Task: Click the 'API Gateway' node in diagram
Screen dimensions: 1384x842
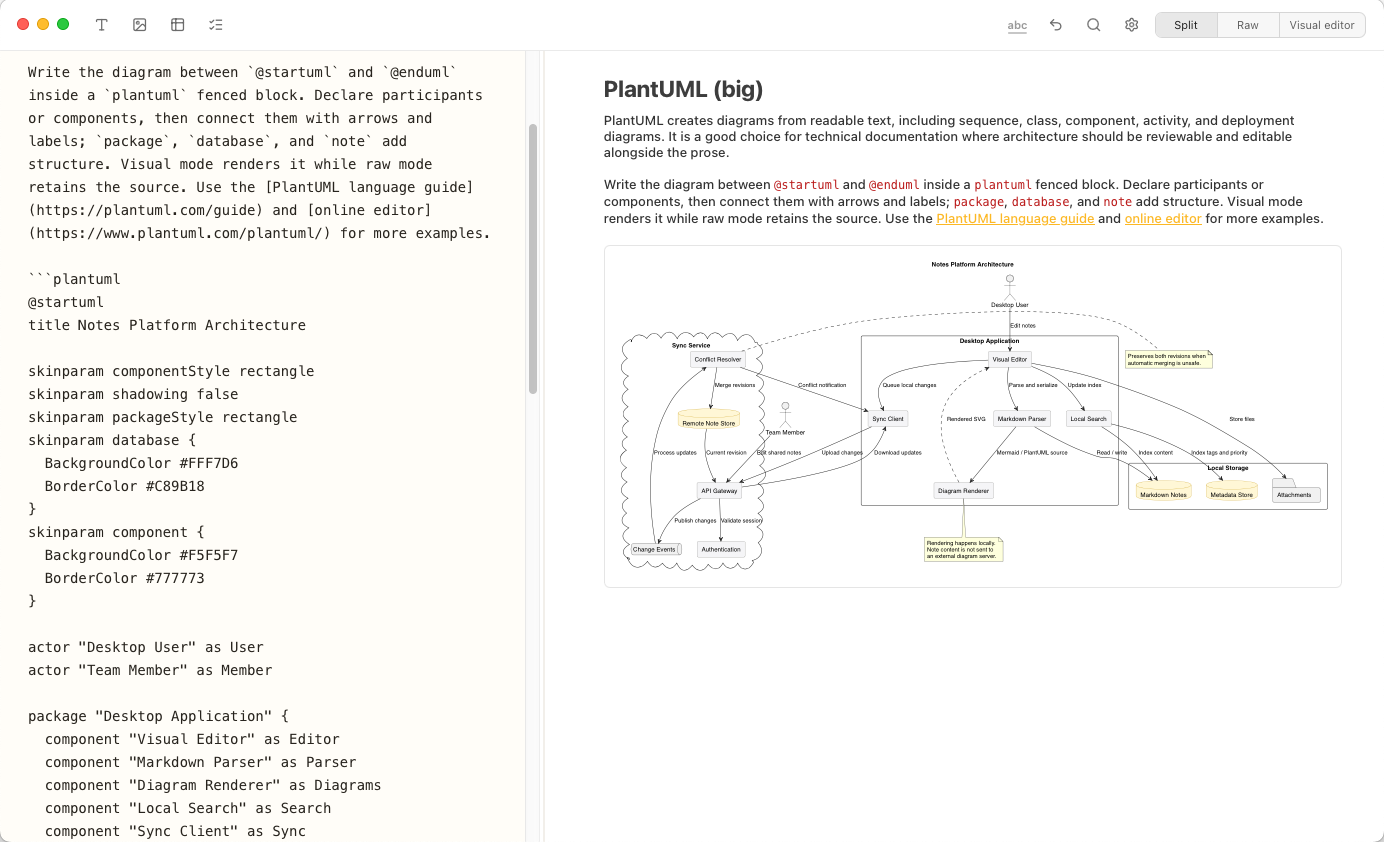Action: coord(719,491)
